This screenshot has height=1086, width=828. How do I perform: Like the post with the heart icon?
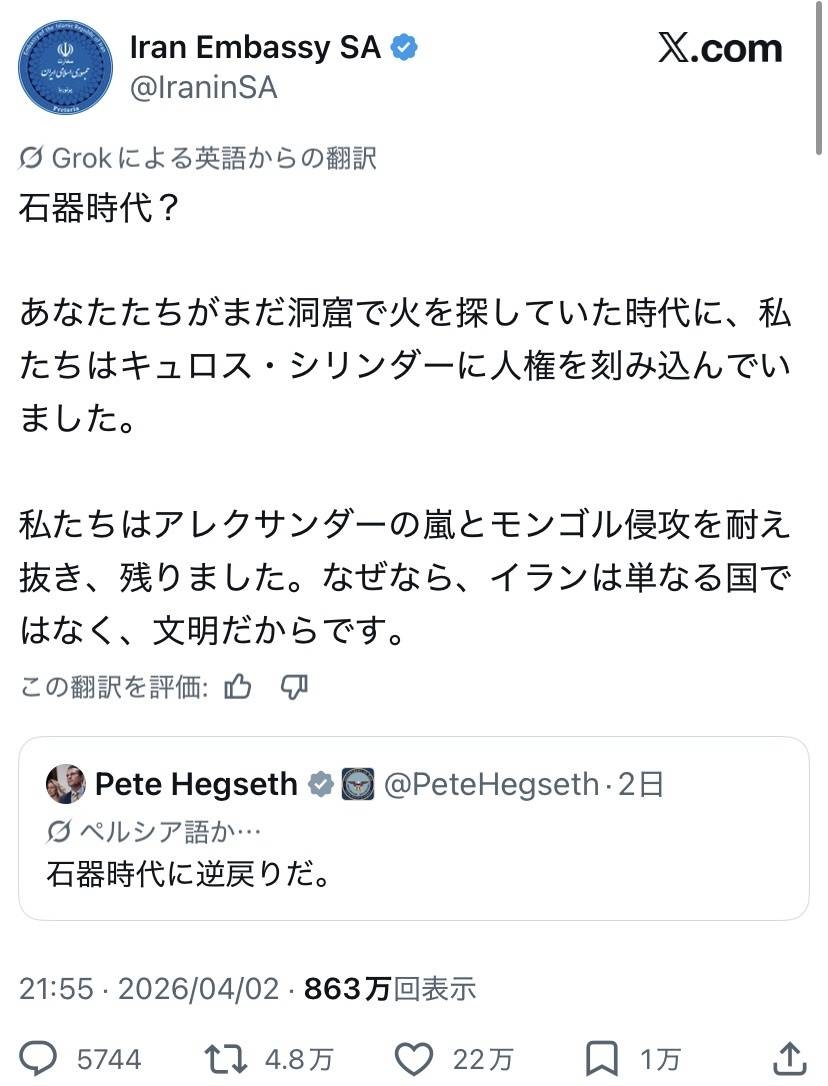click(414, 1058)
